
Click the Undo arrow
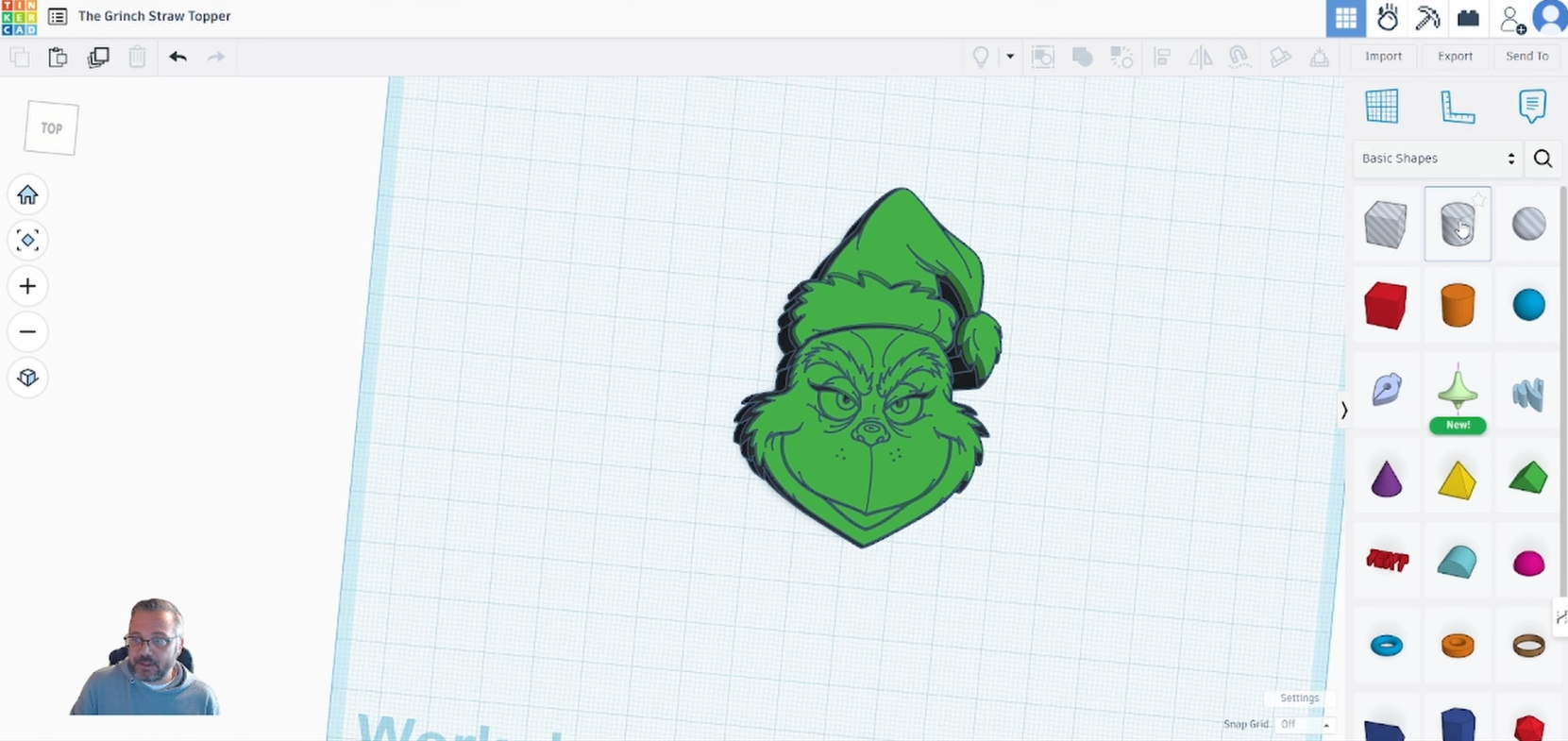(177, 57)
